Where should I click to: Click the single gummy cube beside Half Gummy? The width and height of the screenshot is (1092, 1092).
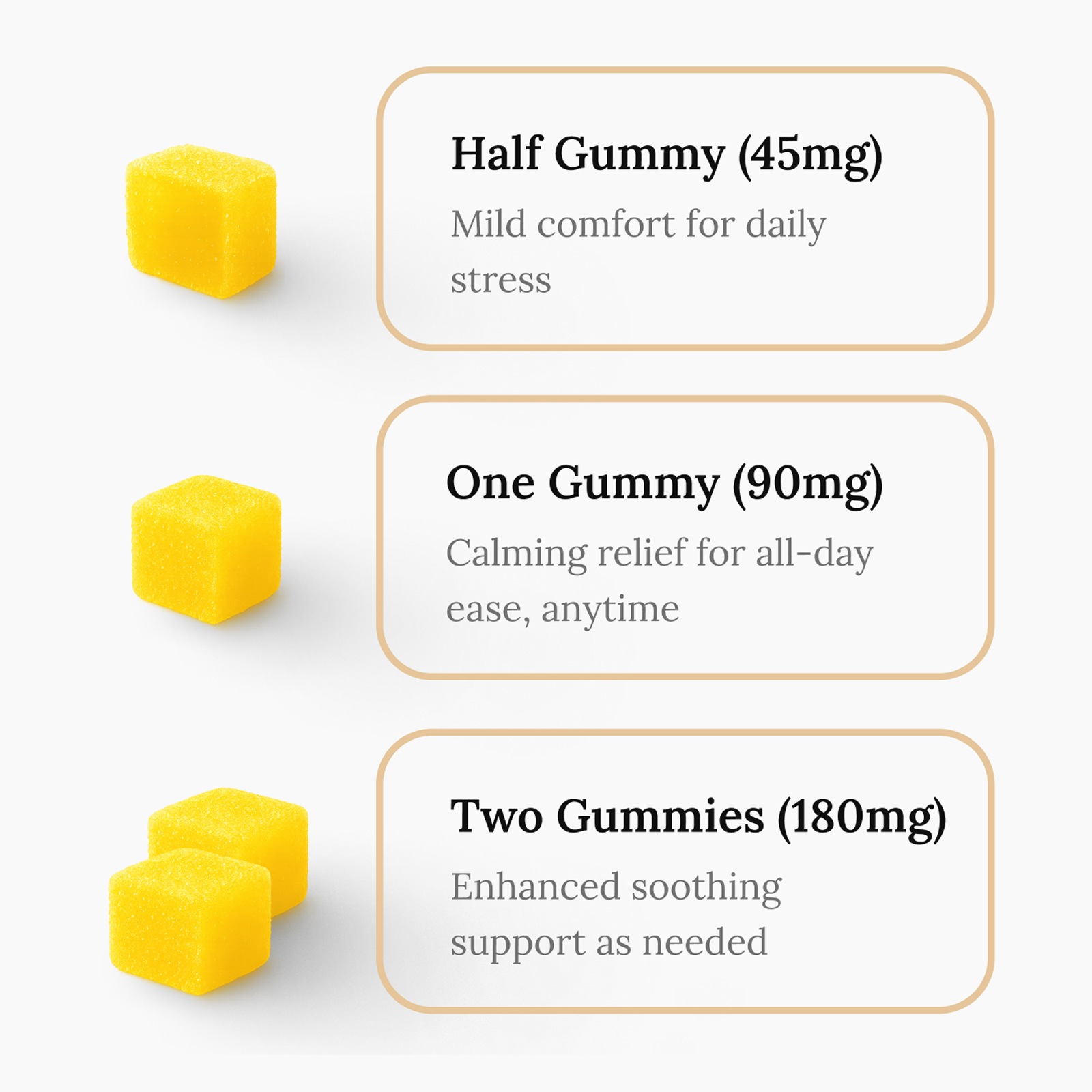coord(201,220)
